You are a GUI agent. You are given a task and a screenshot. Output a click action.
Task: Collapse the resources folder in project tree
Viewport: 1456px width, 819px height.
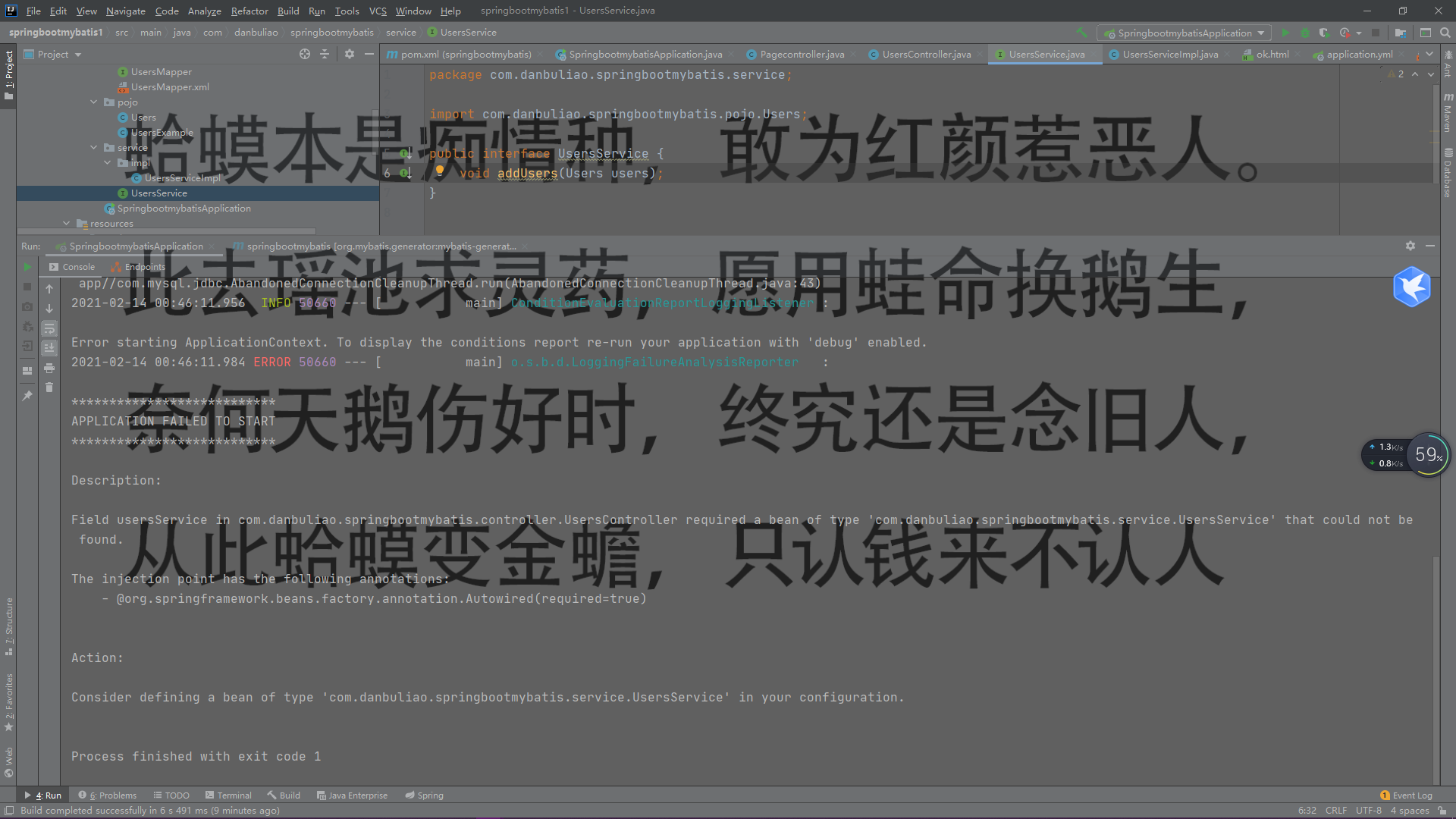67,223
